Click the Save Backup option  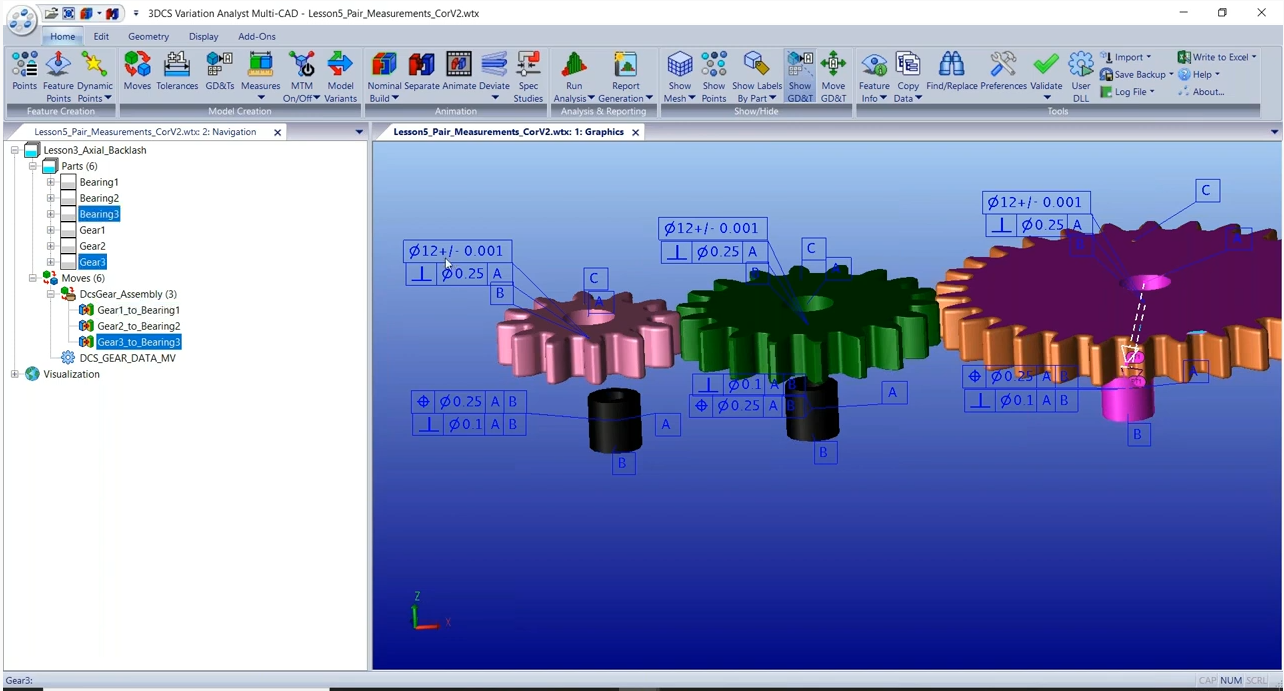point(1139,74)
